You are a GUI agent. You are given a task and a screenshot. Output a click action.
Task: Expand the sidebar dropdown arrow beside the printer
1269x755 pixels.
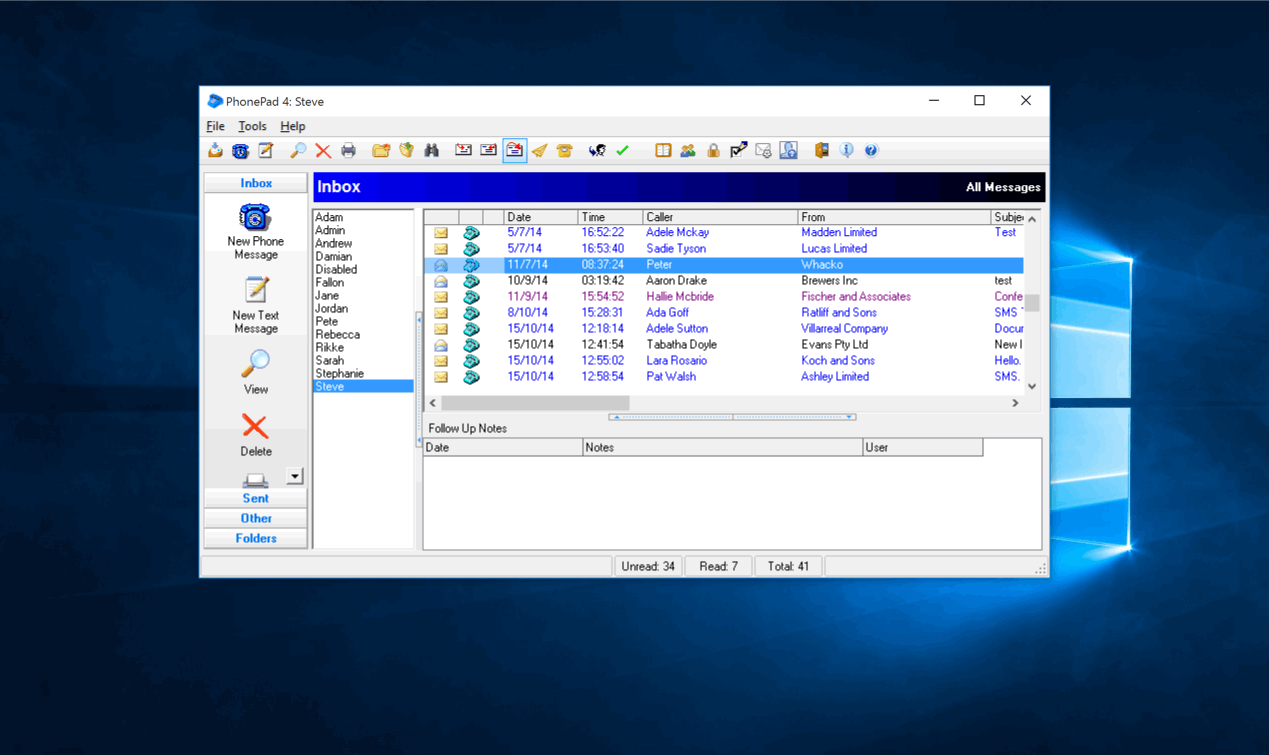(x=294, y=477)
